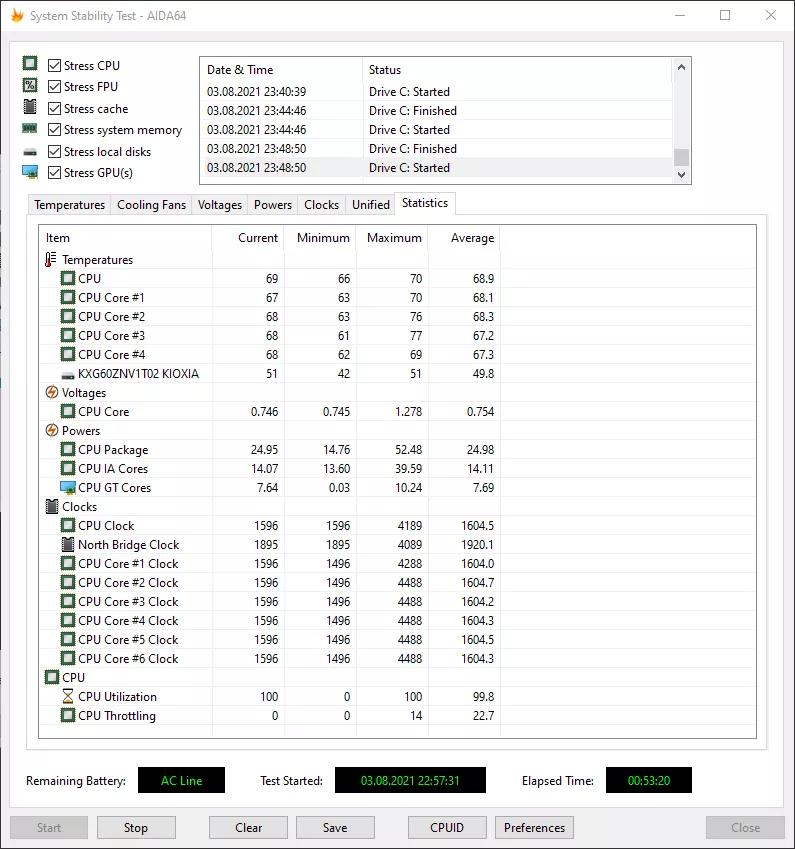Toggle Stress system memory checkbox
The width and height of the screenshot is (795, 849).
pos(54,130)
